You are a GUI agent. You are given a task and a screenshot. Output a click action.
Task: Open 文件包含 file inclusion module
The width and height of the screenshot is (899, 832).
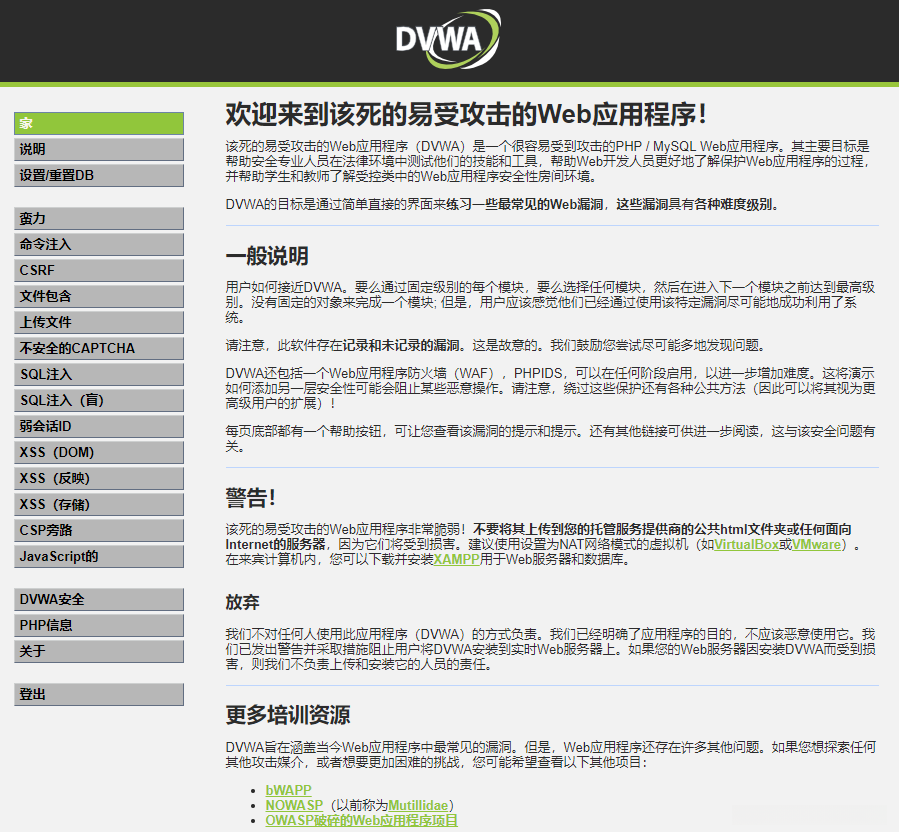[x=99, y=296]
